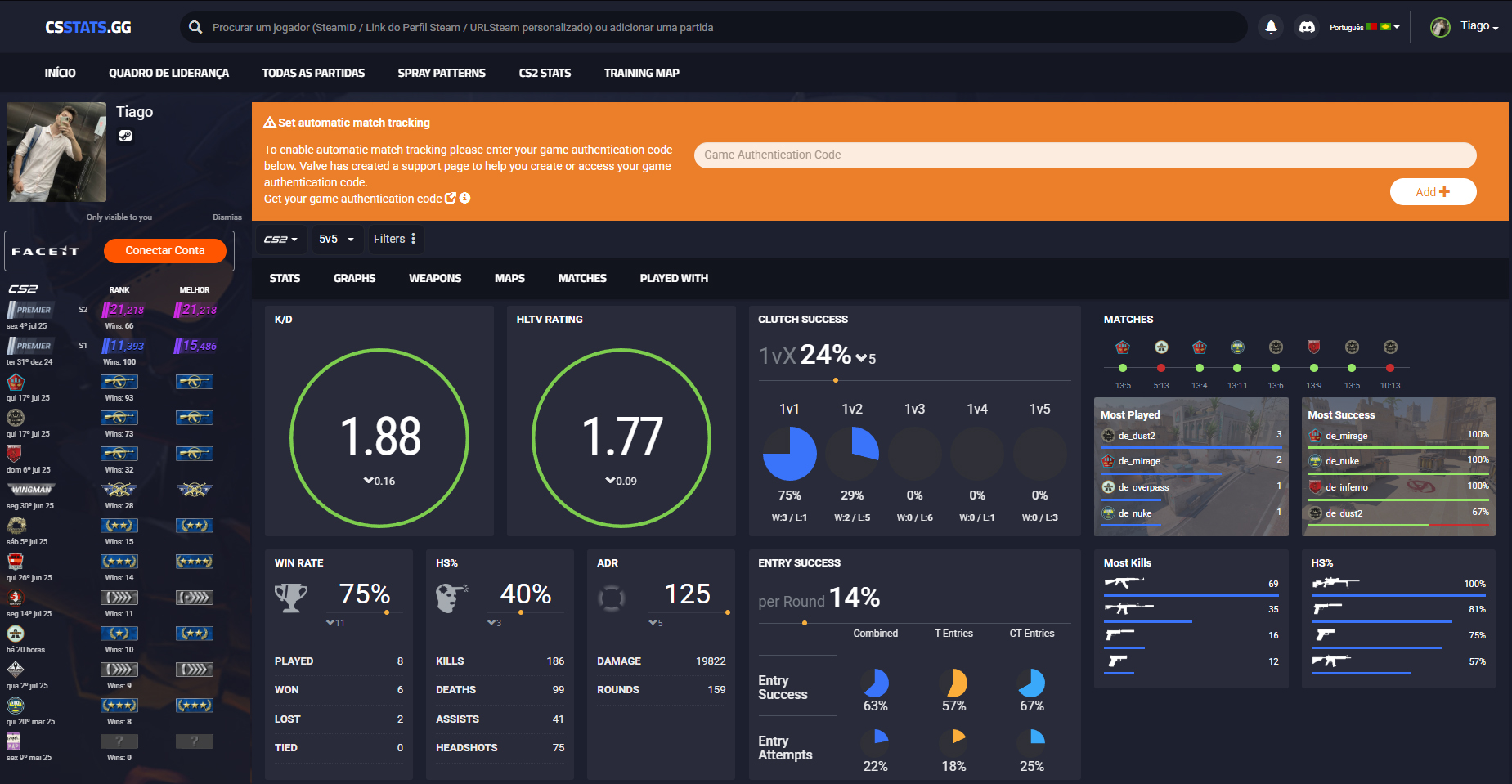Click the Most Kills weapon icon with 35 kills
The height and width of the screenshot is (784, 1512).
click(1128, 608)
